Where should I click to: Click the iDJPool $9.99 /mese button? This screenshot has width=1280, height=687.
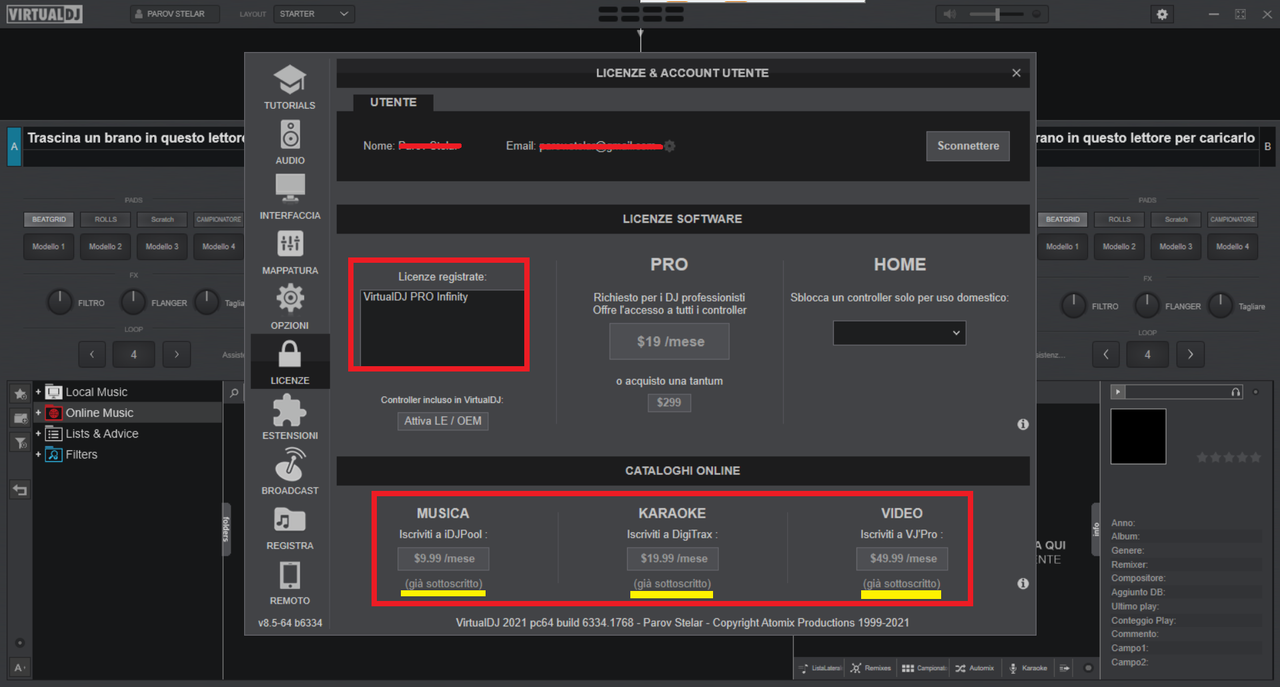443,559
